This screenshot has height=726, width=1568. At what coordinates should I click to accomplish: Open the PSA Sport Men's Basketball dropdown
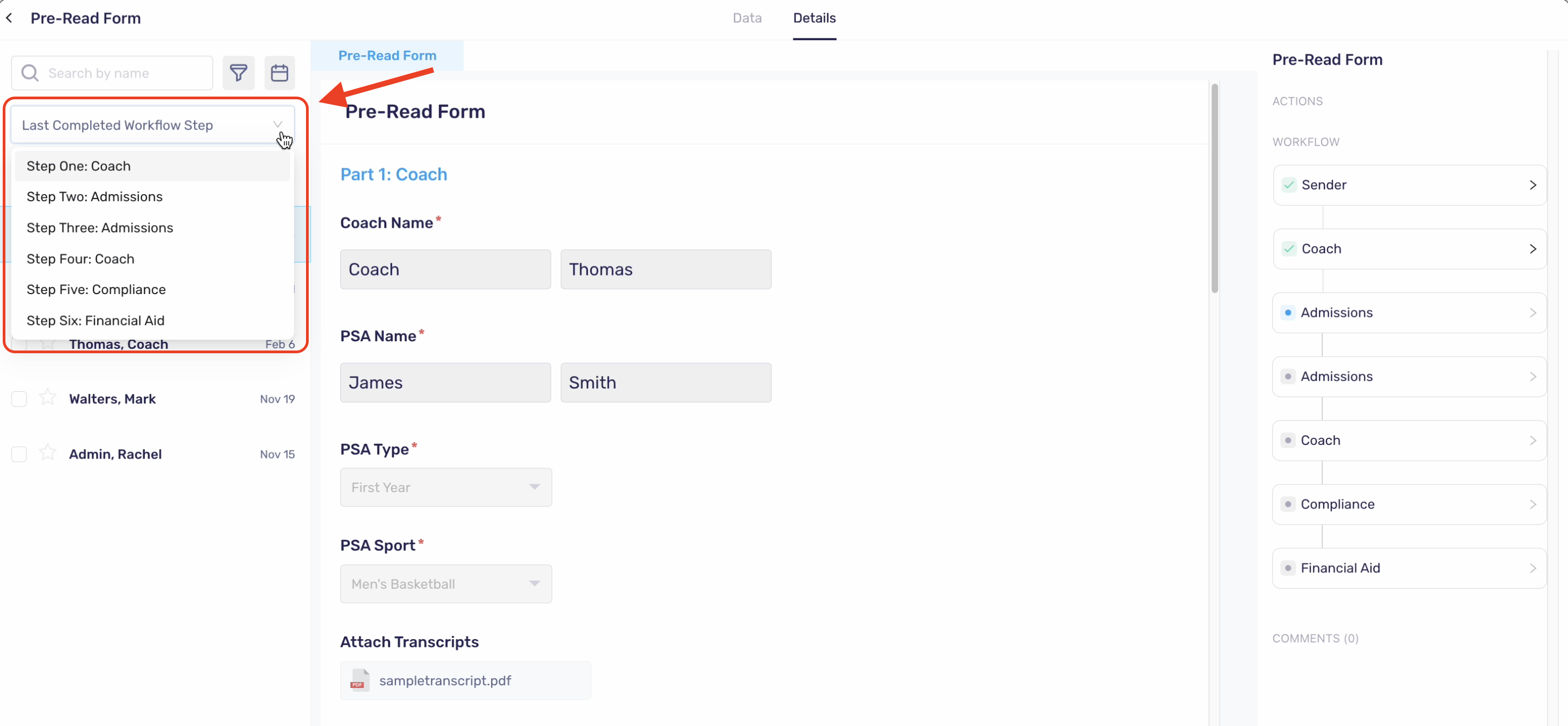click(x=445, y=584)
